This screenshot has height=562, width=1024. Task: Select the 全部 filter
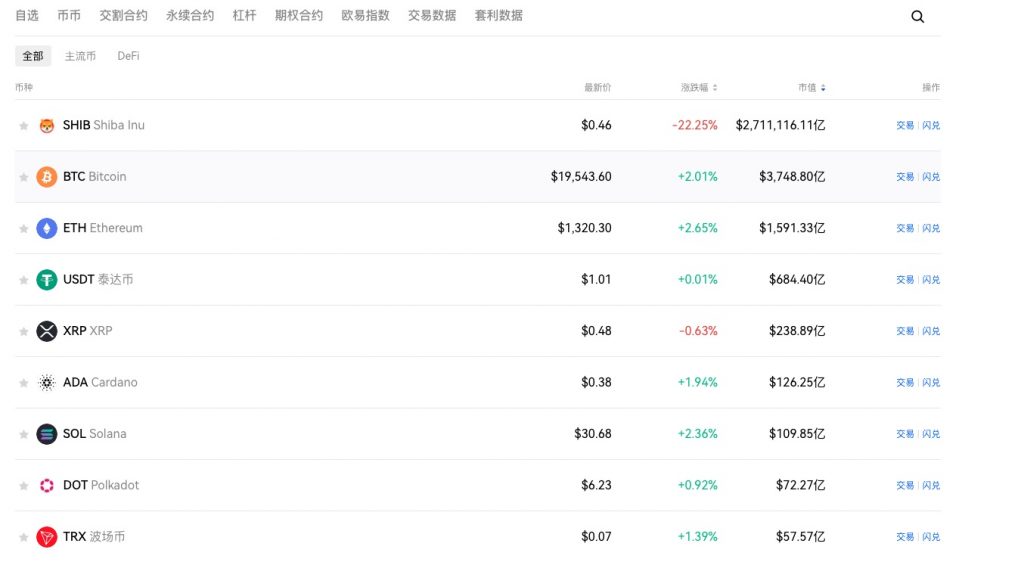point(33,56)
